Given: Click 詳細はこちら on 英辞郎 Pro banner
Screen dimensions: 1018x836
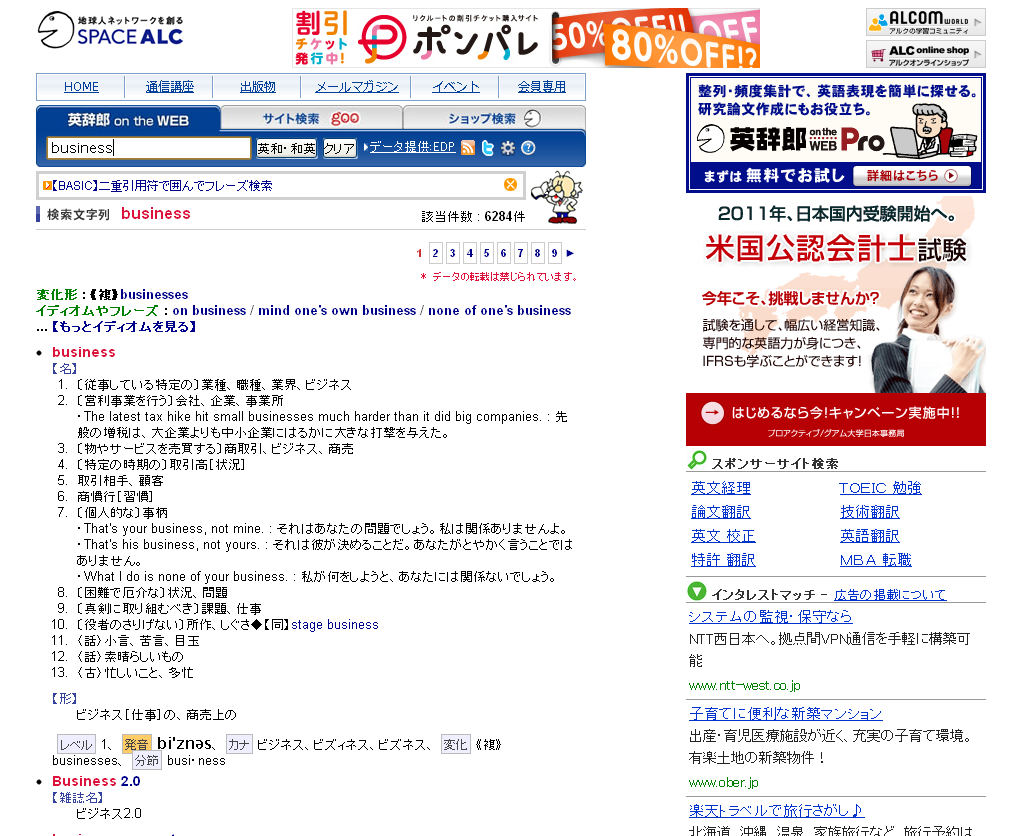Looking at the screenshot, I should click(x=911, y=176).
